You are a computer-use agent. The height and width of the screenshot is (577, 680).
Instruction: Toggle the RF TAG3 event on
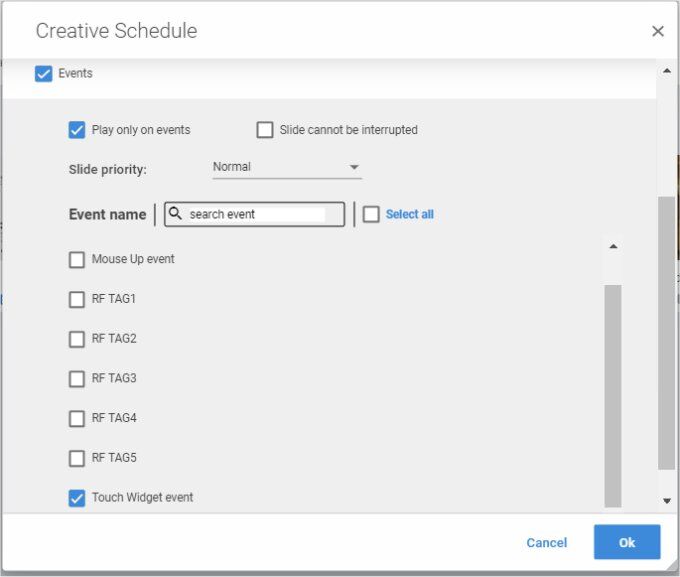(77, 379)
